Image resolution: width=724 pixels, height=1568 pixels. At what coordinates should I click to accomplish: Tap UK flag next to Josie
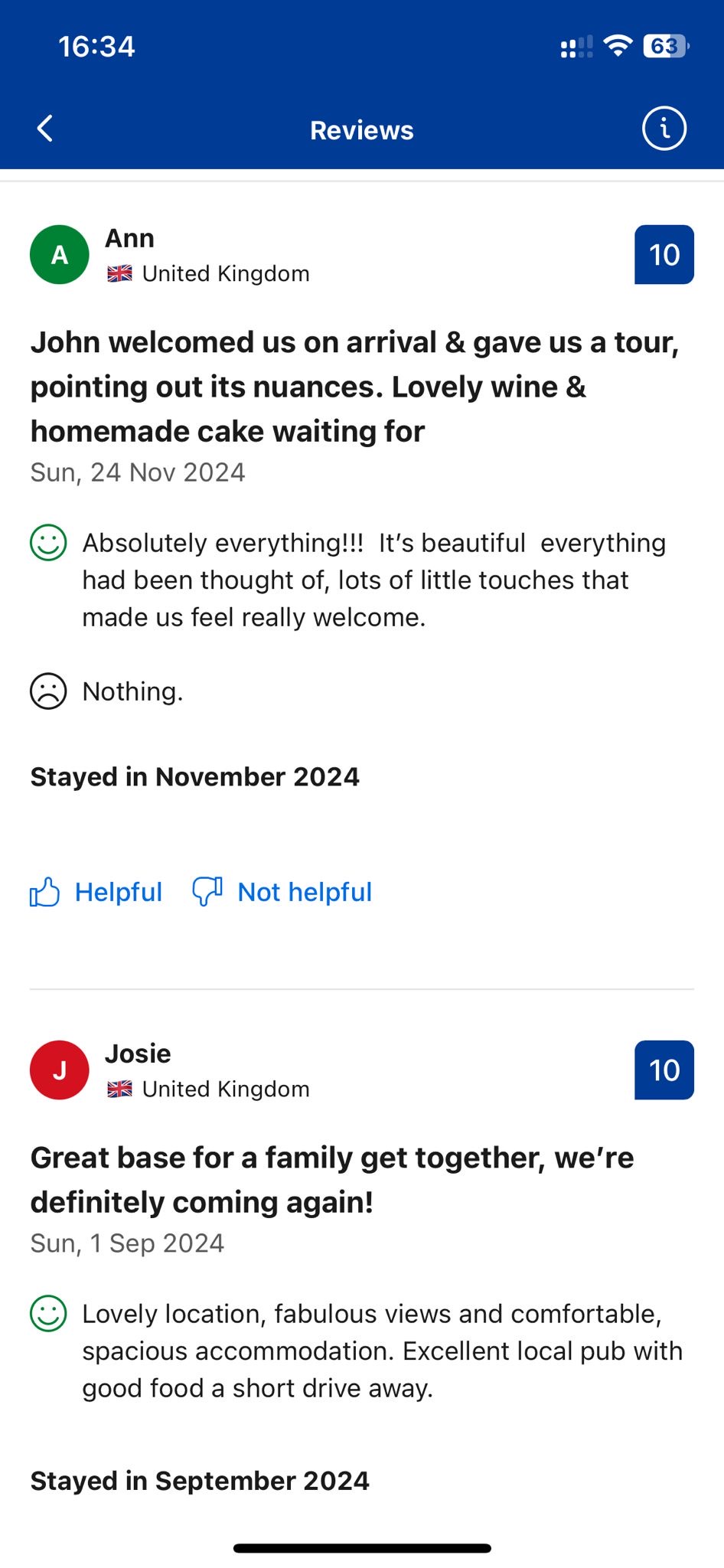click(119, 1089)
